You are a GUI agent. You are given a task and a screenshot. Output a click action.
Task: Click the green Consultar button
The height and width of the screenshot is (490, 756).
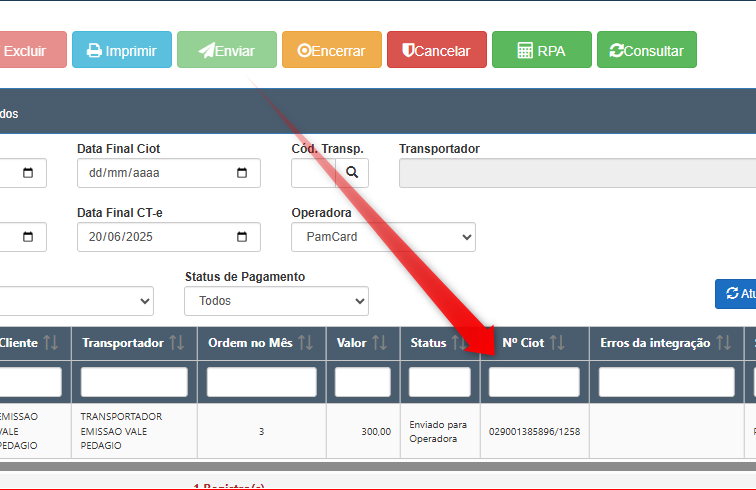(646, 50)
